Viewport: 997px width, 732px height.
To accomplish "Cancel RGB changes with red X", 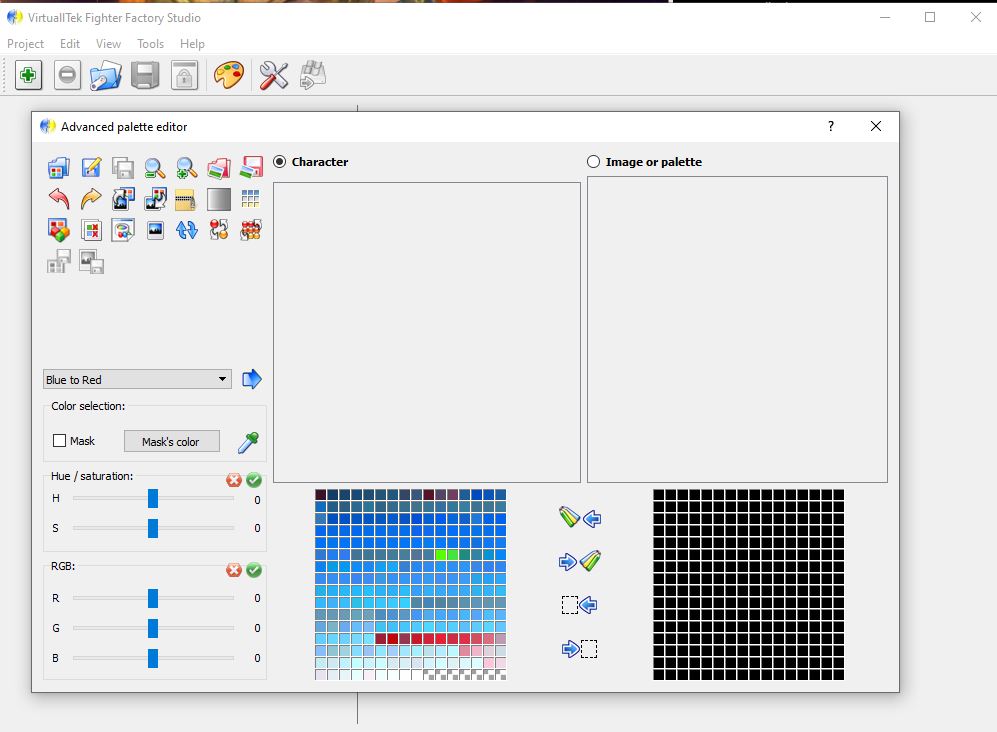I will click(234, 570).
